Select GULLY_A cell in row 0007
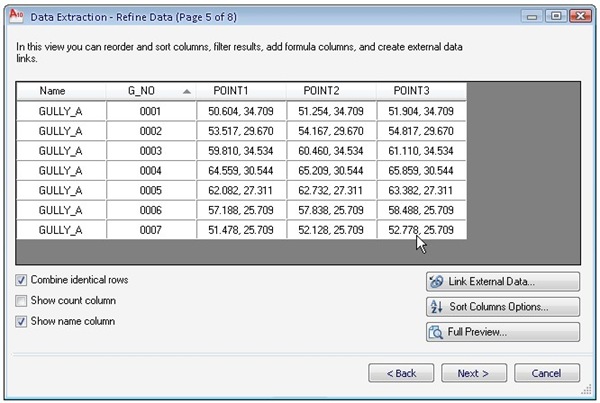Screen dimensions: 600x403 [x=61, y=230]
